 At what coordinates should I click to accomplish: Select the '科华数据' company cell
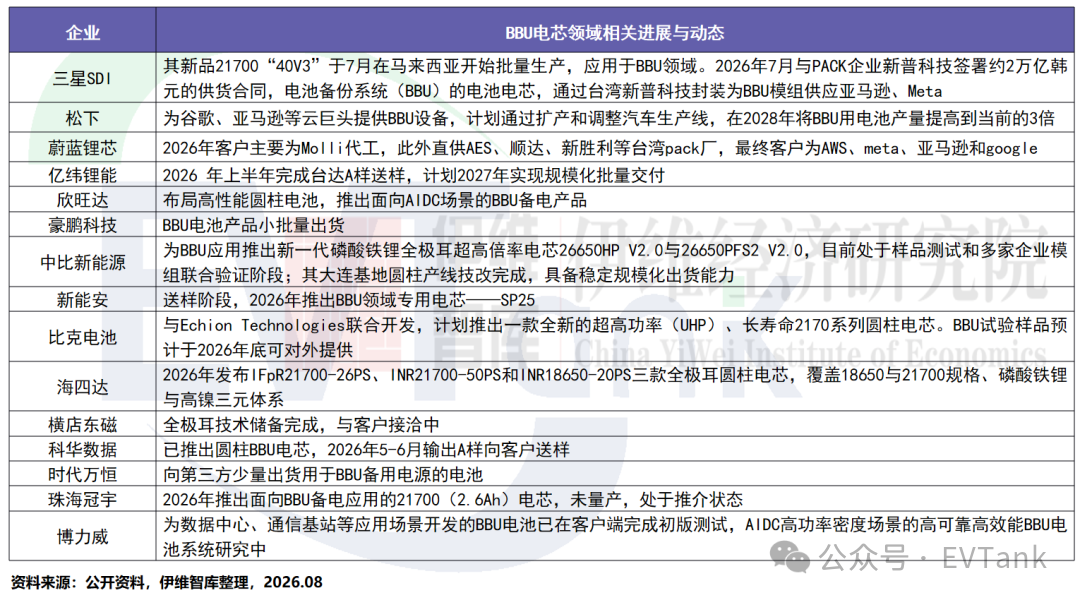click(83, 449)
